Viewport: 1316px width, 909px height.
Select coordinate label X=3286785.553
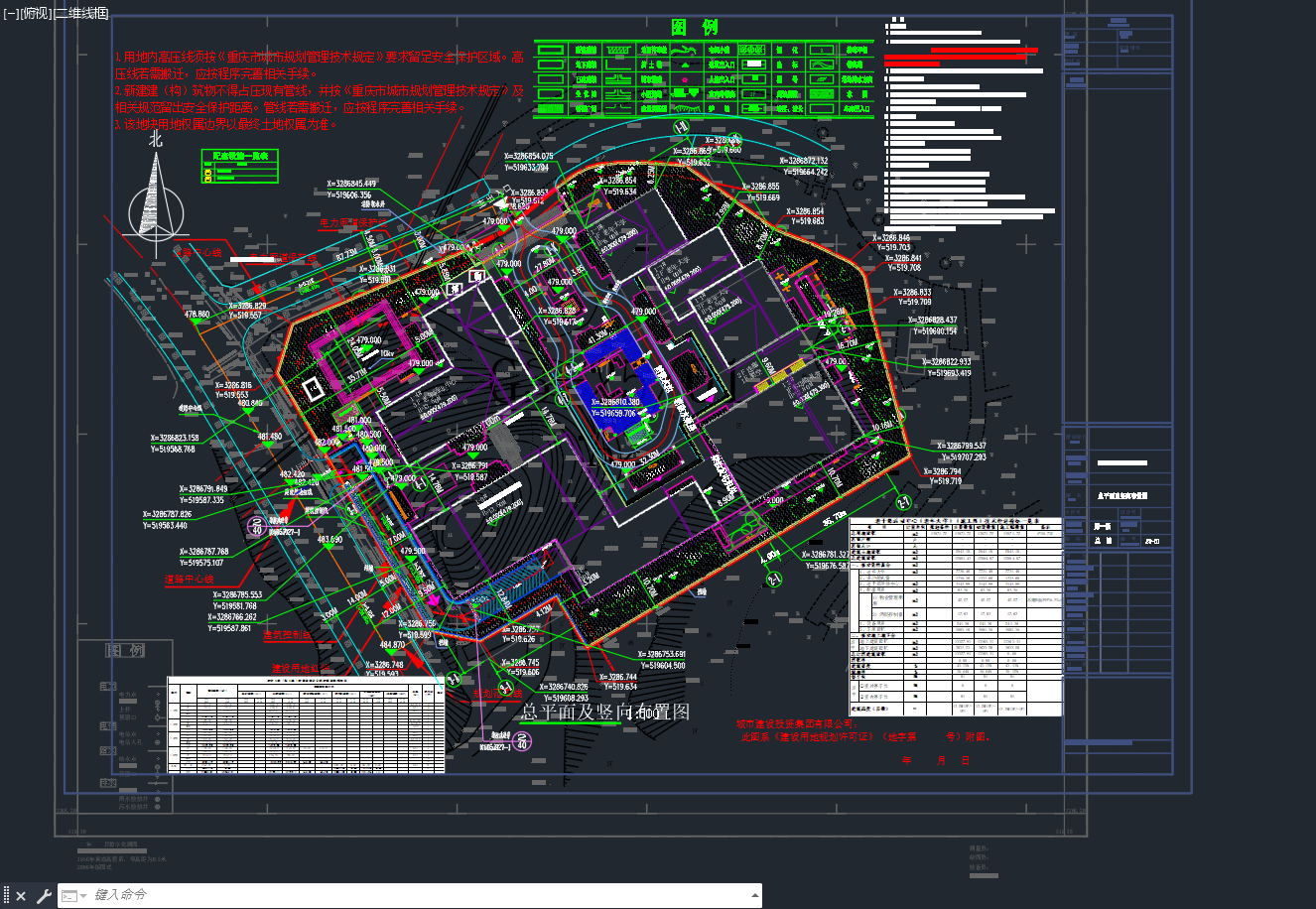[x=235, y=595]
